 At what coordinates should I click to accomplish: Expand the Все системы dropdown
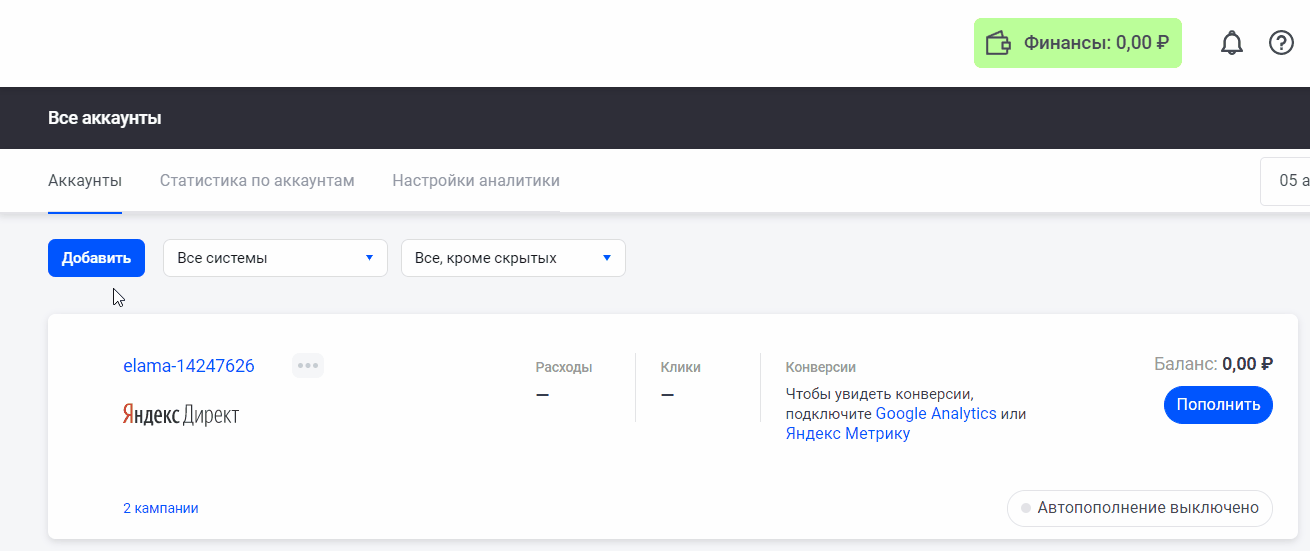pos(275,258)
